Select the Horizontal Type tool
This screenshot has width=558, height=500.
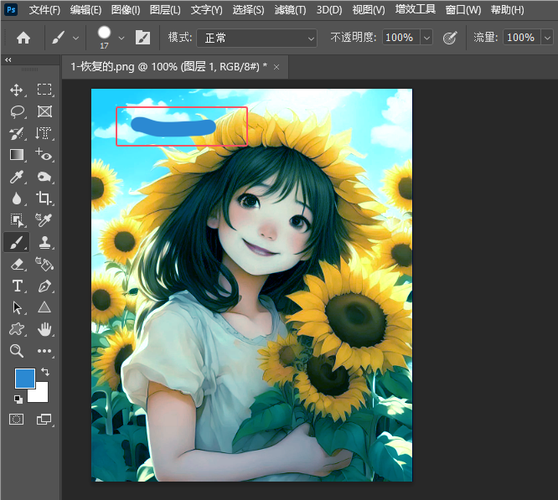click(x=17, y=286)
